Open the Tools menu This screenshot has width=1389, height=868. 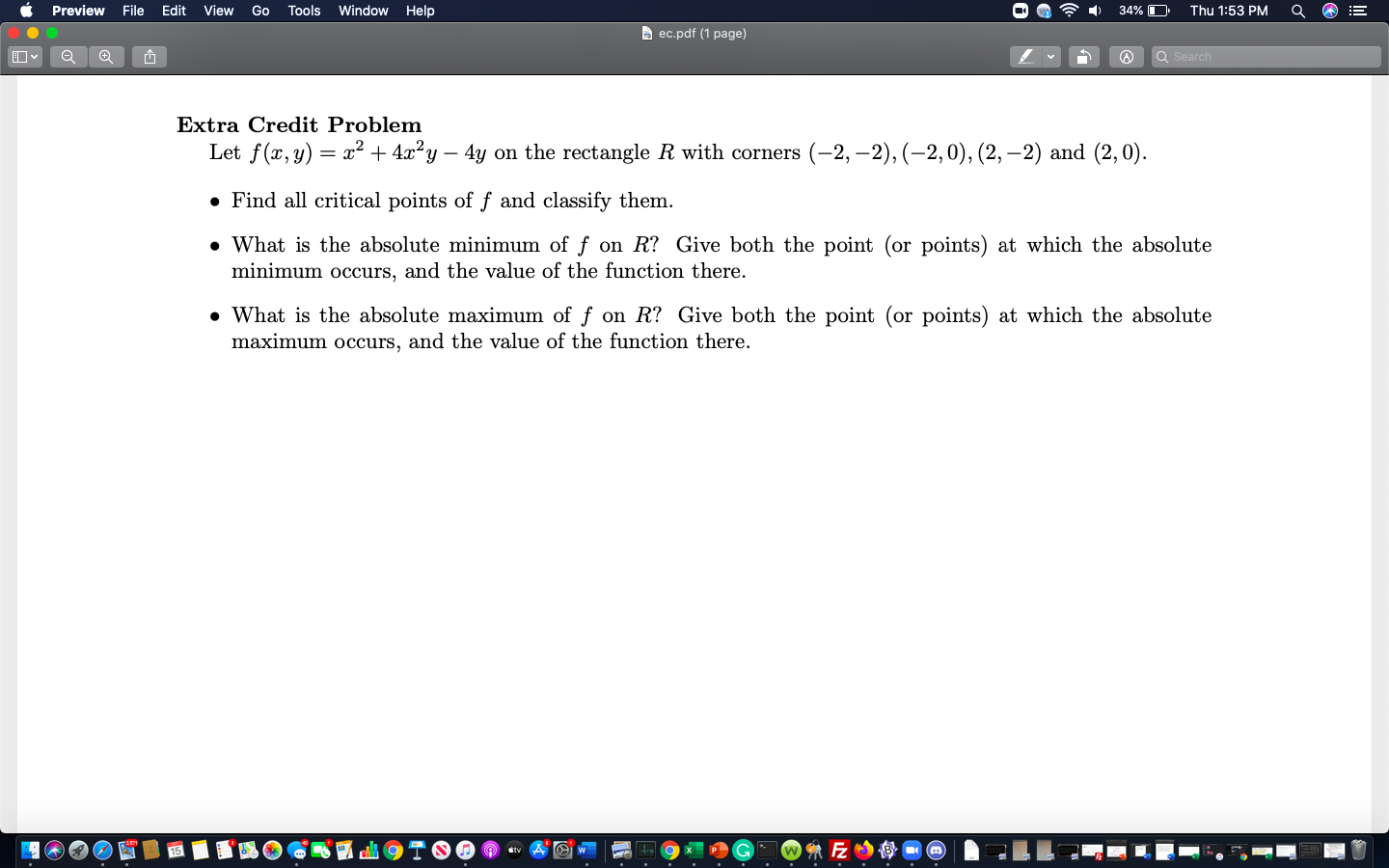point(303,11)
